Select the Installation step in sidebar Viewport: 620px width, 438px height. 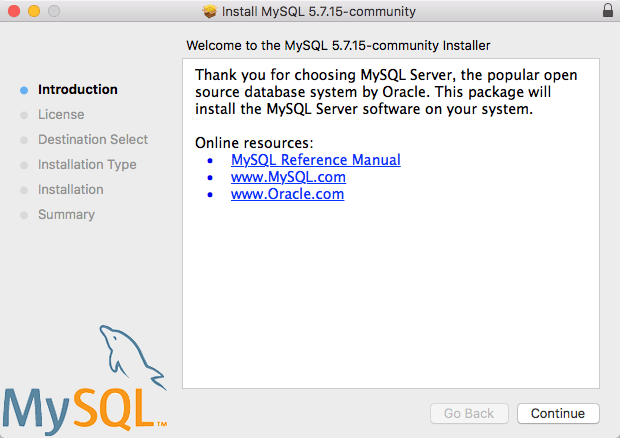(x=71, y=189)
